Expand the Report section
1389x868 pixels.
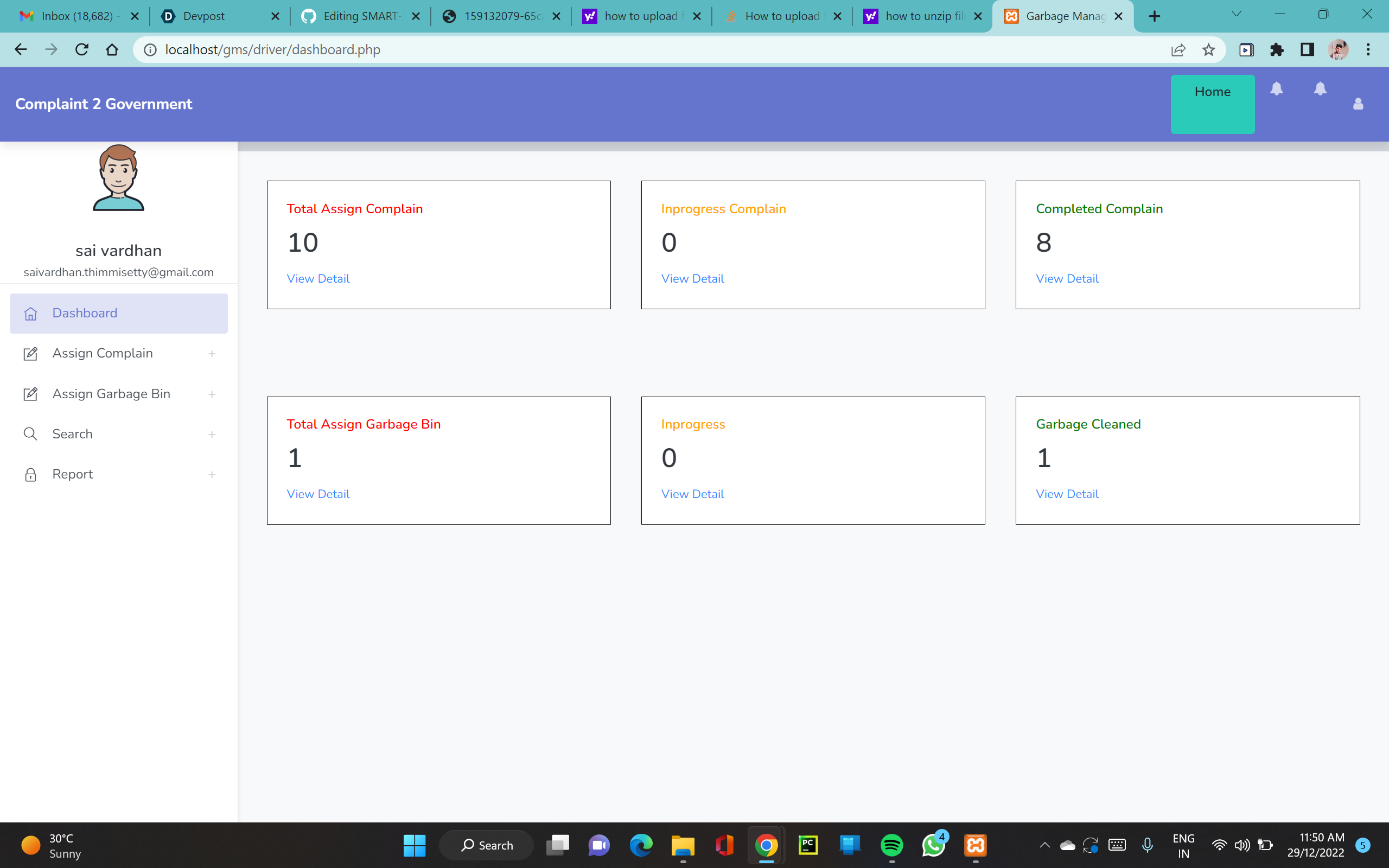(212, 474)
